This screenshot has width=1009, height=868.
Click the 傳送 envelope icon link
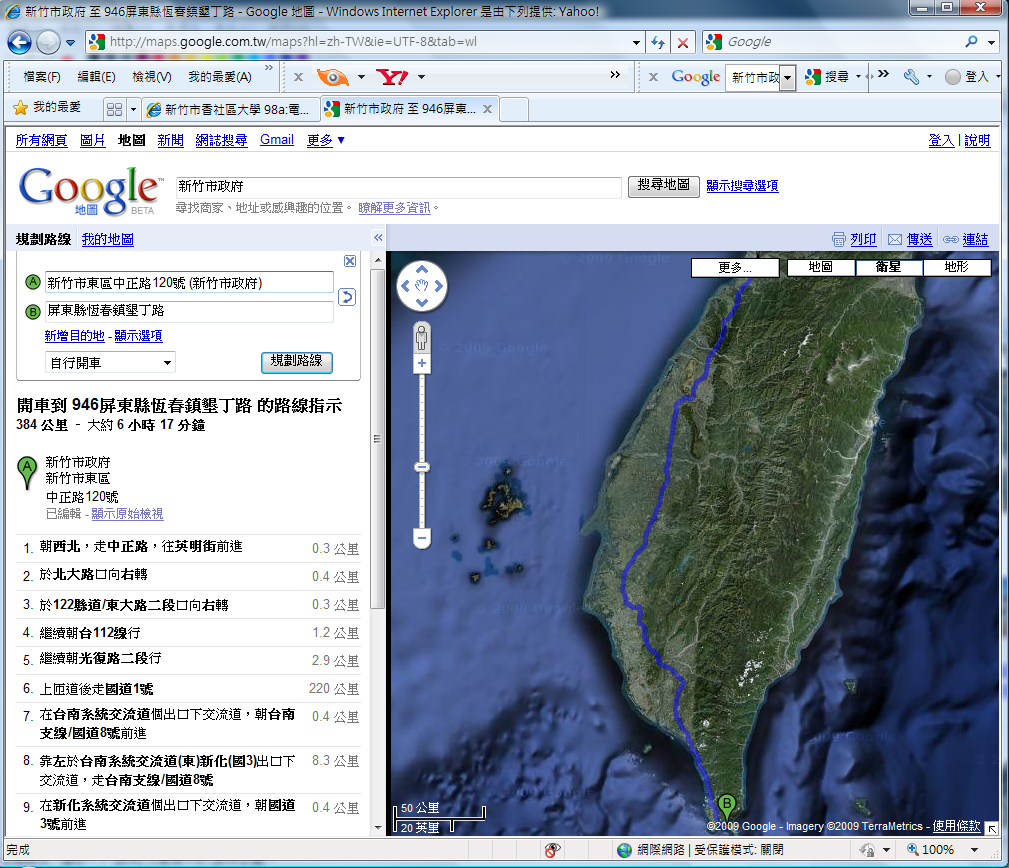click(911, 239)
